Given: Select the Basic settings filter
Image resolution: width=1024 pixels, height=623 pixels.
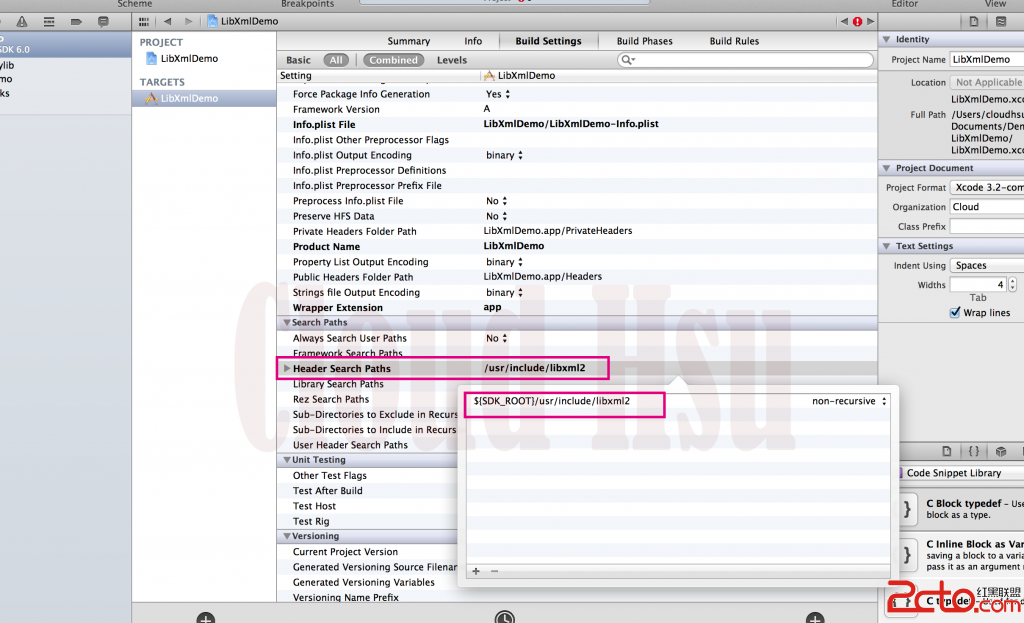Looking at the screenshot, I should coord(298,60).
